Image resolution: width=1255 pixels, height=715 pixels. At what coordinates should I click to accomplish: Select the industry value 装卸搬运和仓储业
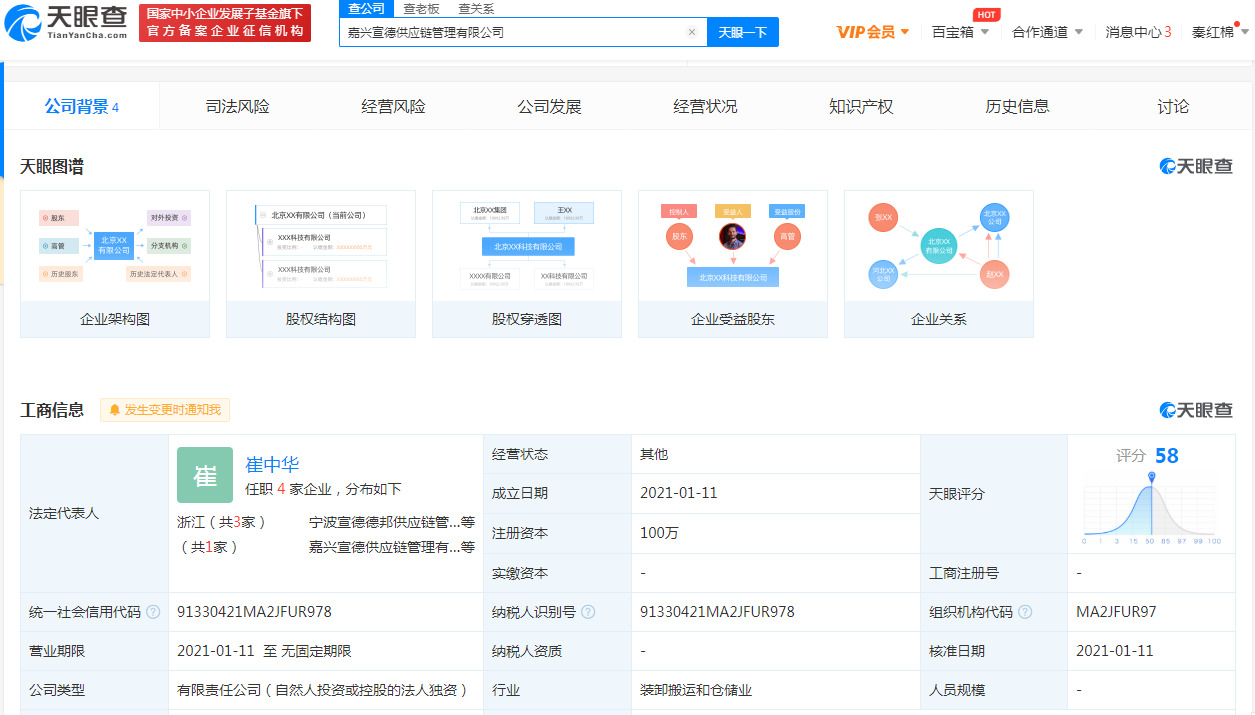pyautogui.click(x=695, y=690)
